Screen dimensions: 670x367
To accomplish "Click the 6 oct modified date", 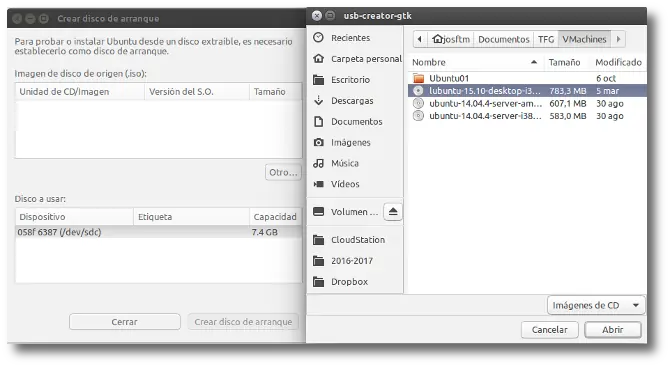I will point(606,78).
